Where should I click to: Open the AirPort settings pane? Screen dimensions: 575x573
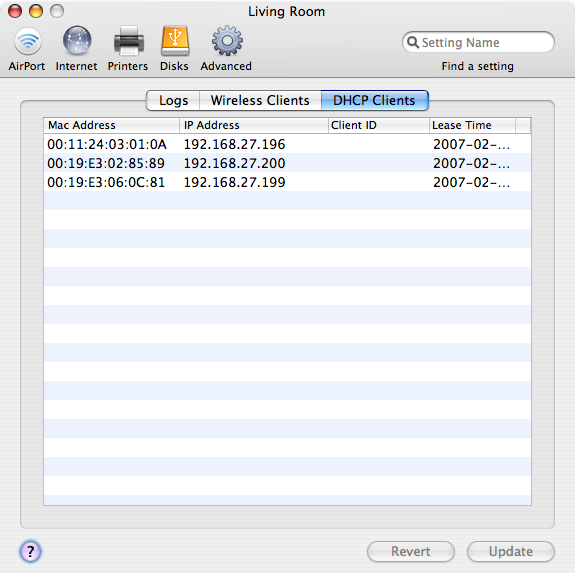point(27,49)
